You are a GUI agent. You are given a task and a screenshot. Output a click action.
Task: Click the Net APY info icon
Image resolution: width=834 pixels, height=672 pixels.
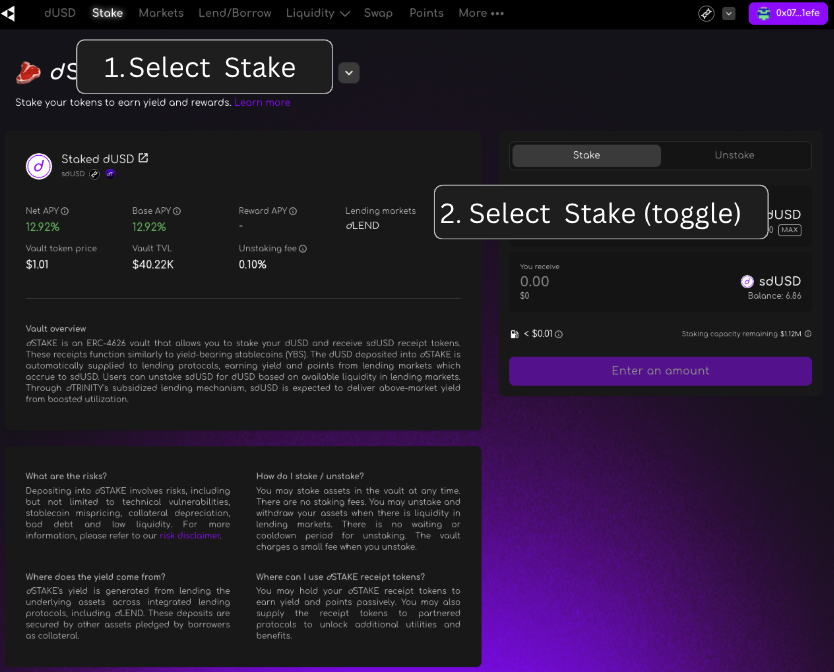(x=65, y=212)
